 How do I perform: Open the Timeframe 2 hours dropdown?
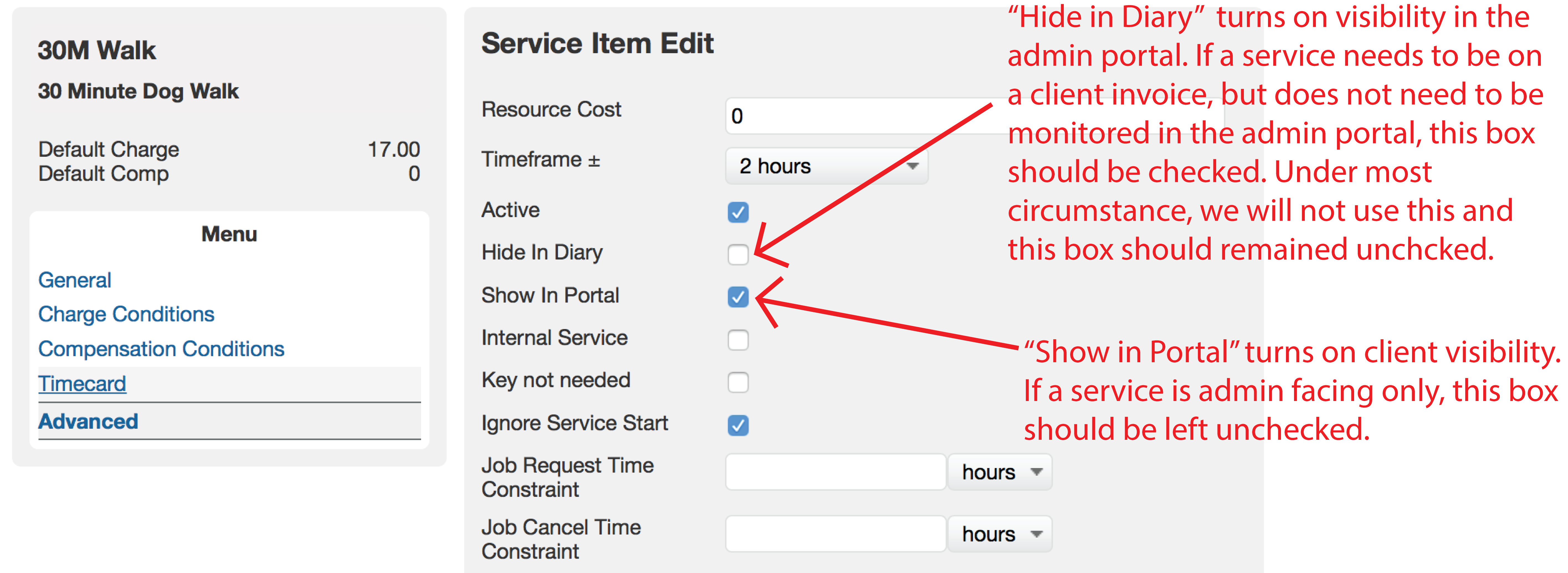(x=827, y=166)
